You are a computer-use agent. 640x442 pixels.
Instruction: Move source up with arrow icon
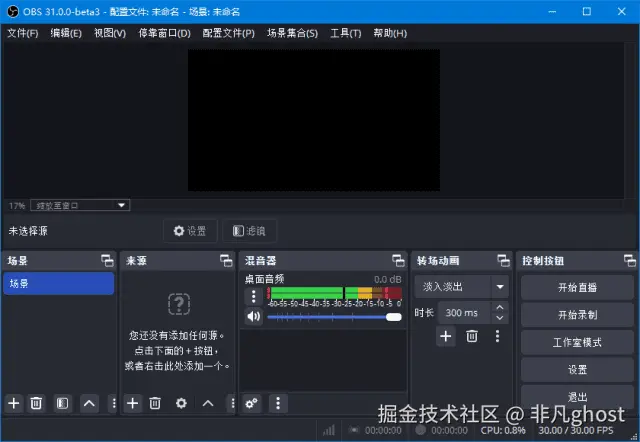pyautogui.click(x=208, y=403)
